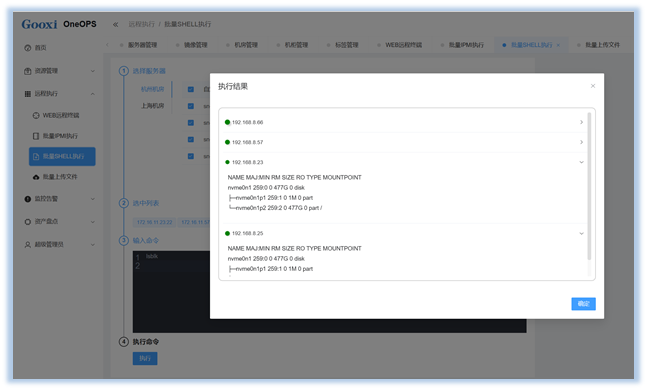Click the cloud upload icon for 批量上传文件
This screenshot has height=390, width=647.
[36, 177]
